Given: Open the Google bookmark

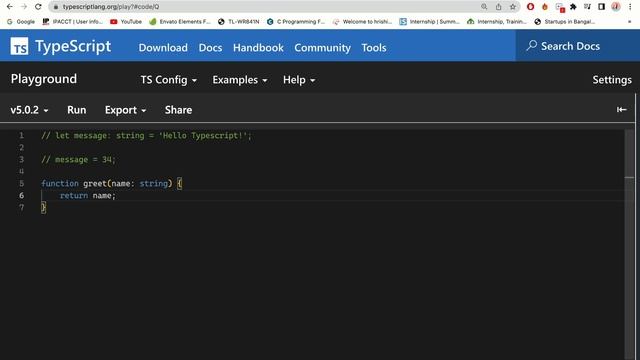Looking at the screenshot, I should pos(21,22).
